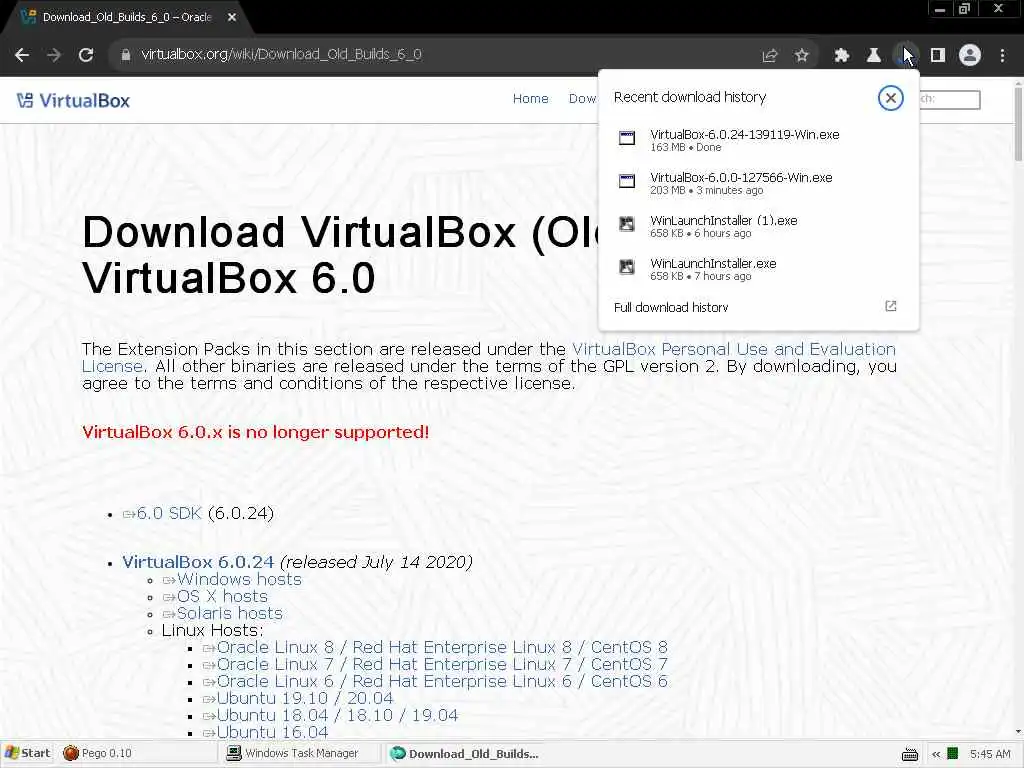Close the Recent download history popup
1024x768 pixels.
[x=890, y=98]
